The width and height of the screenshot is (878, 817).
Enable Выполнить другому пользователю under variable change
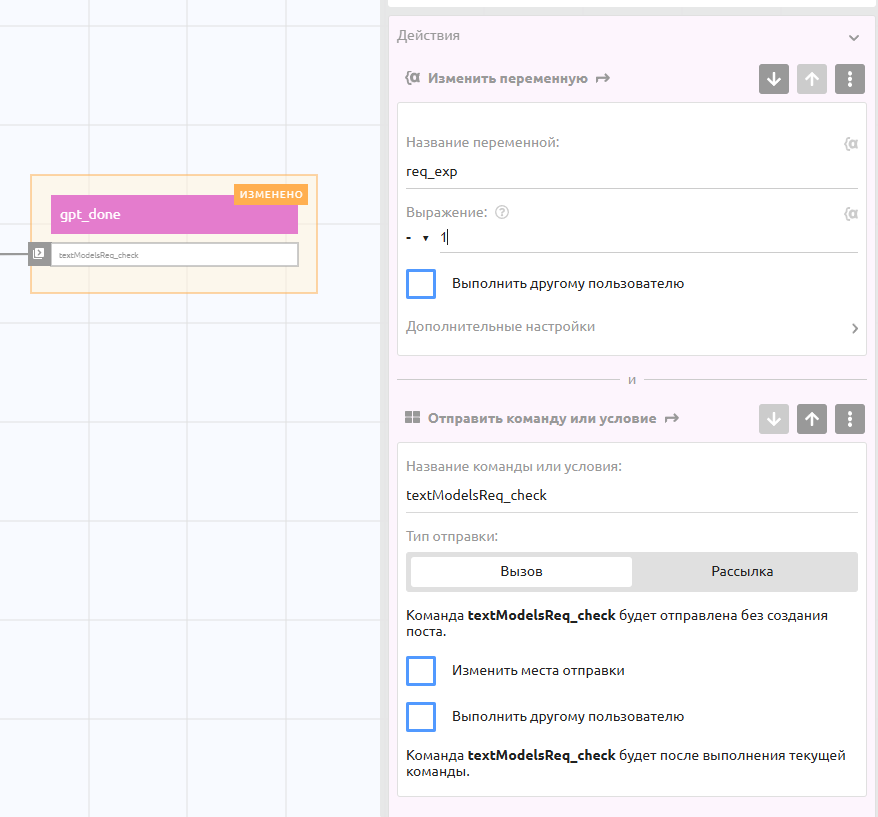[421, 284]
